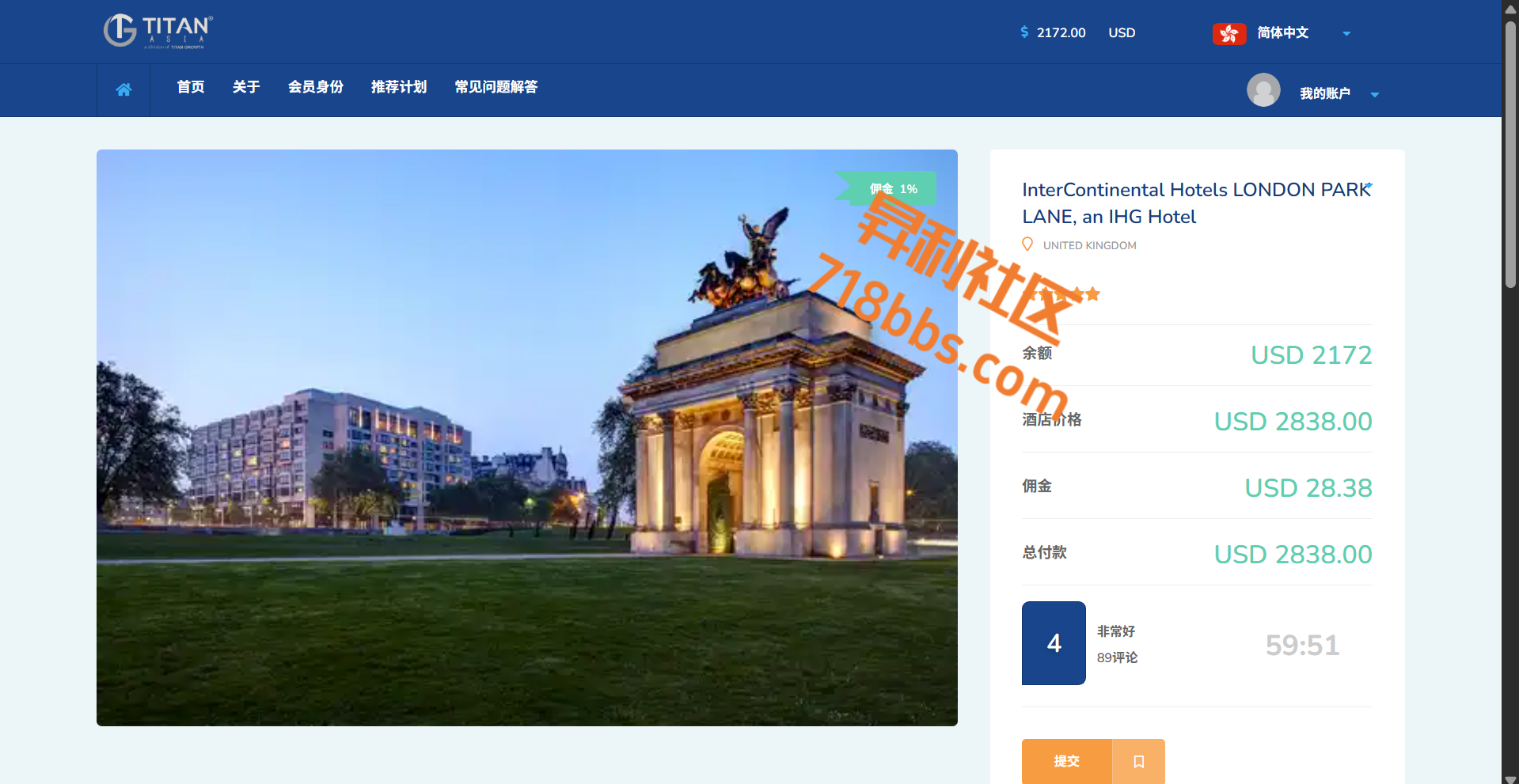Click the USD 2172 balance value
The width and height of the screenshot is (1519, 784).
(x=1311, y=355)
